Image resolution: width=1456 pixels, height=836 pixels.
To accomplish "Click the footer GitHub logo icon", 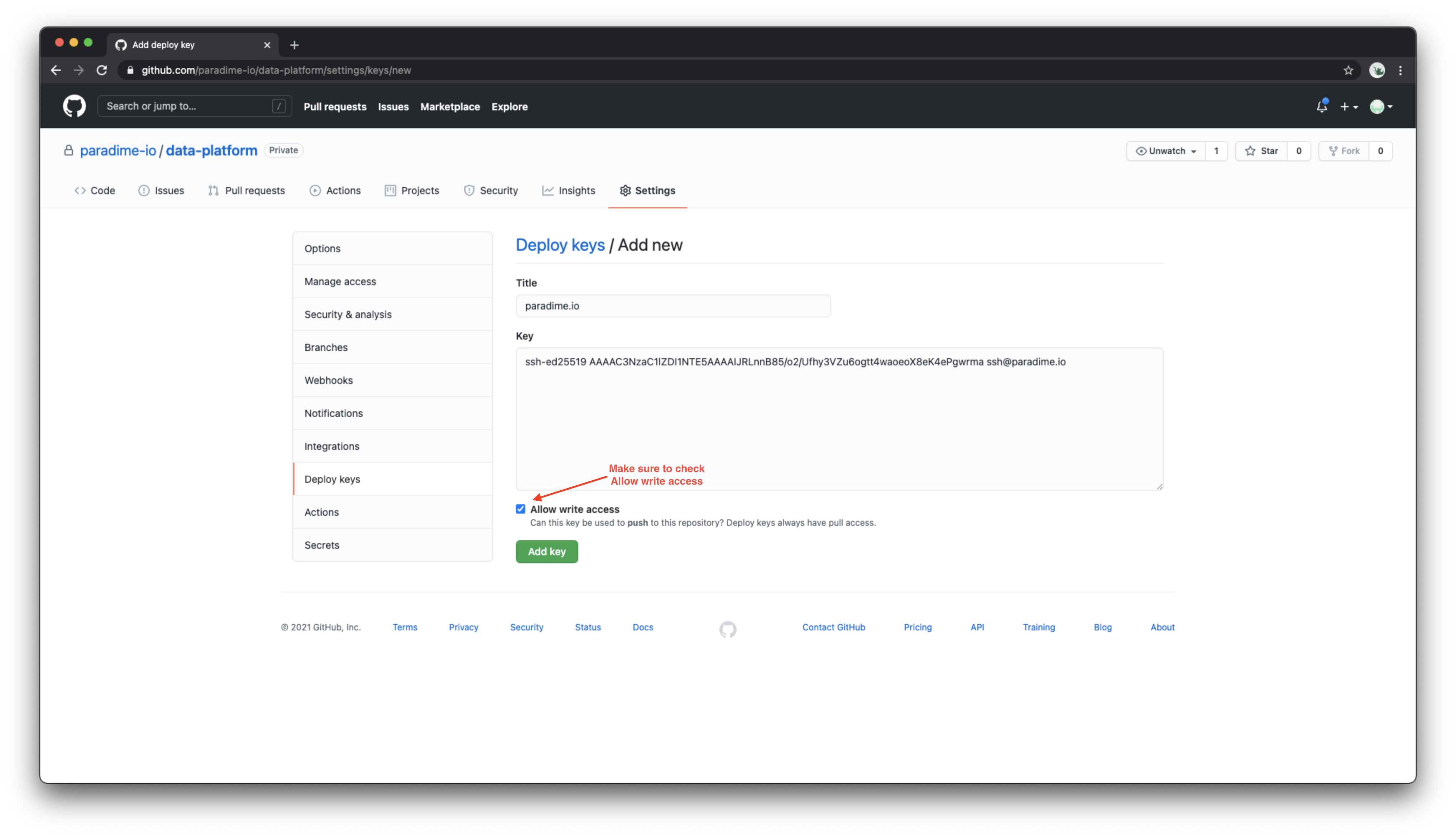I will 727,629.
